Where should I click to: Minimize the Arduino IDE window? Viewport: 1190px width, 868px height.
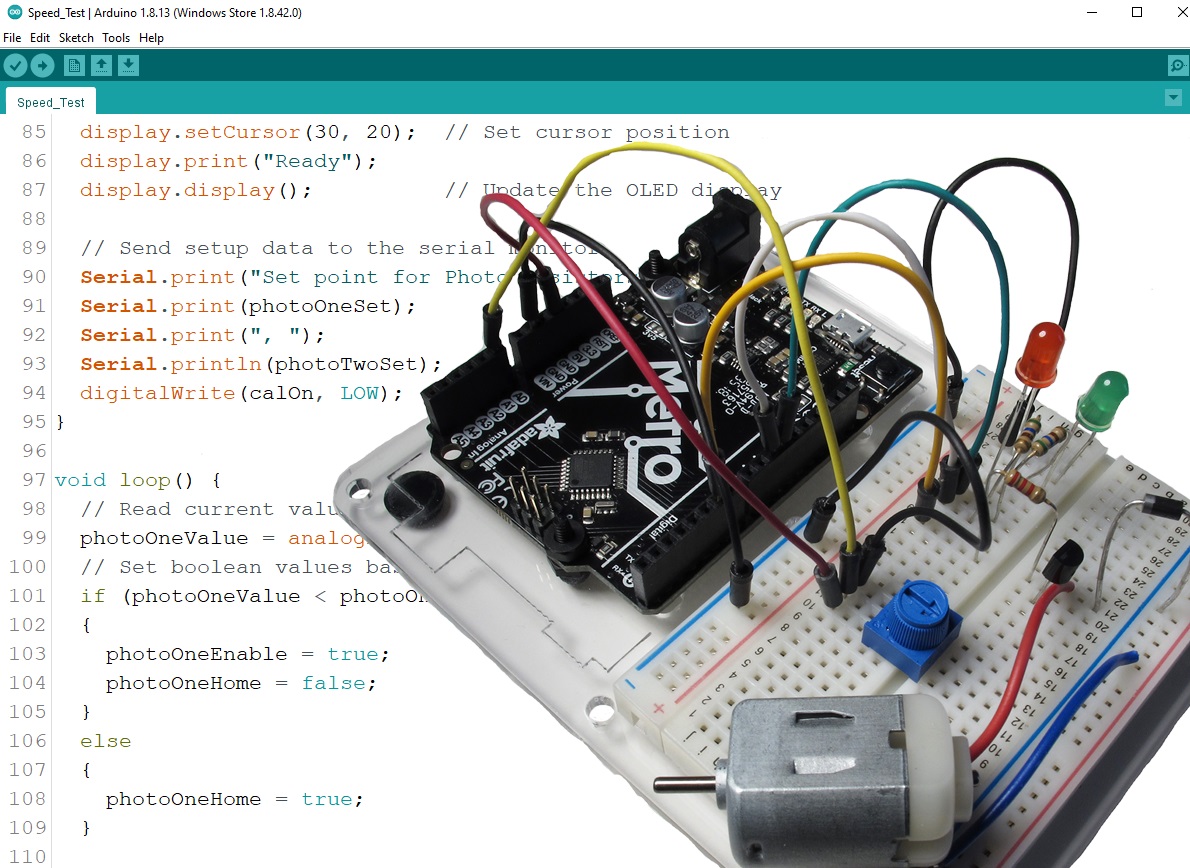(1091, 12)
